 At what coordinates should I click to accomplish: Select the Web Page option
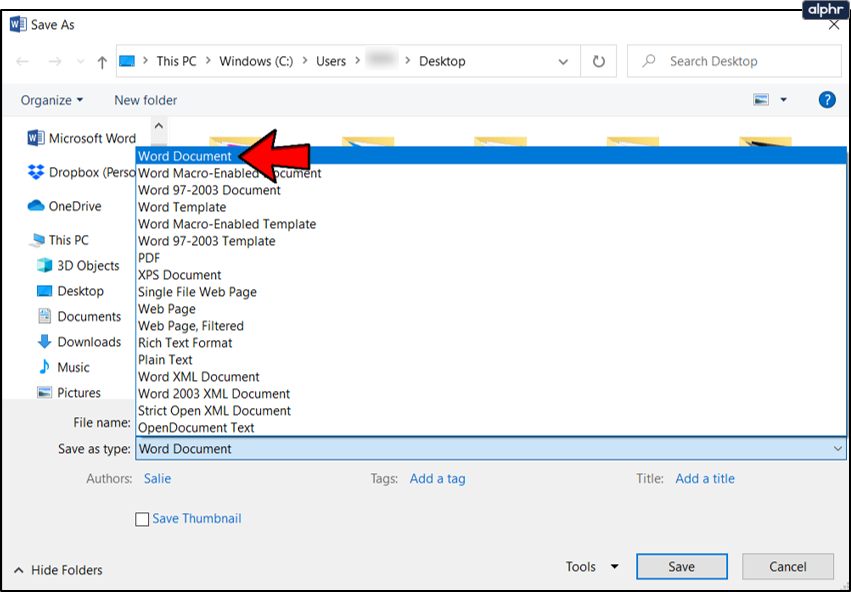491,309
